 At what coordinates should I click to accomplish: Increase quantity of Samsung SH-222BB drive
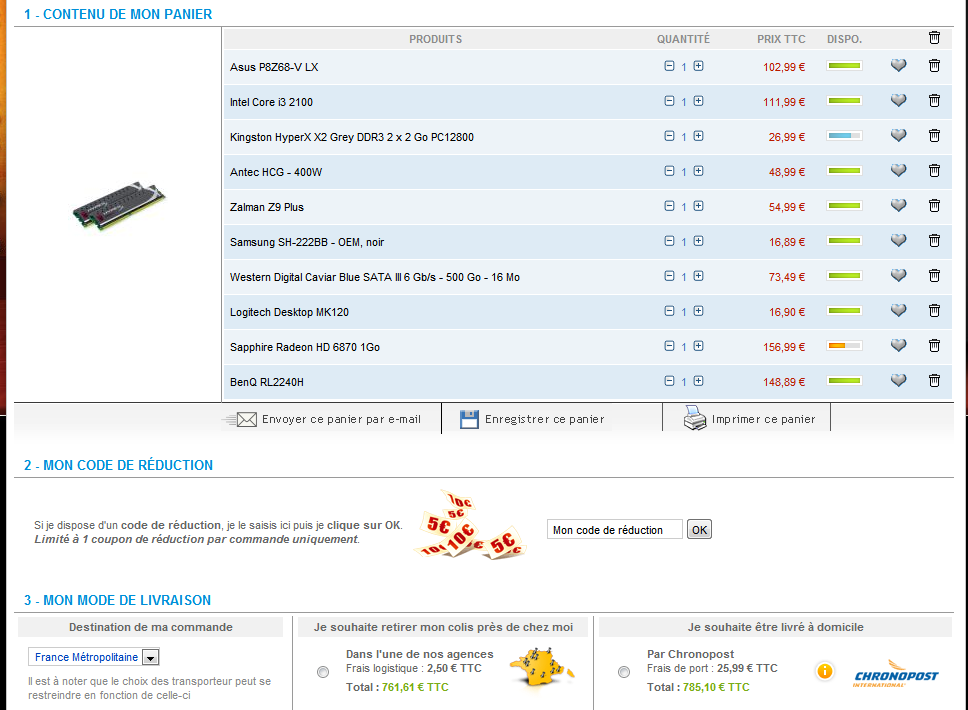point(698,241)
